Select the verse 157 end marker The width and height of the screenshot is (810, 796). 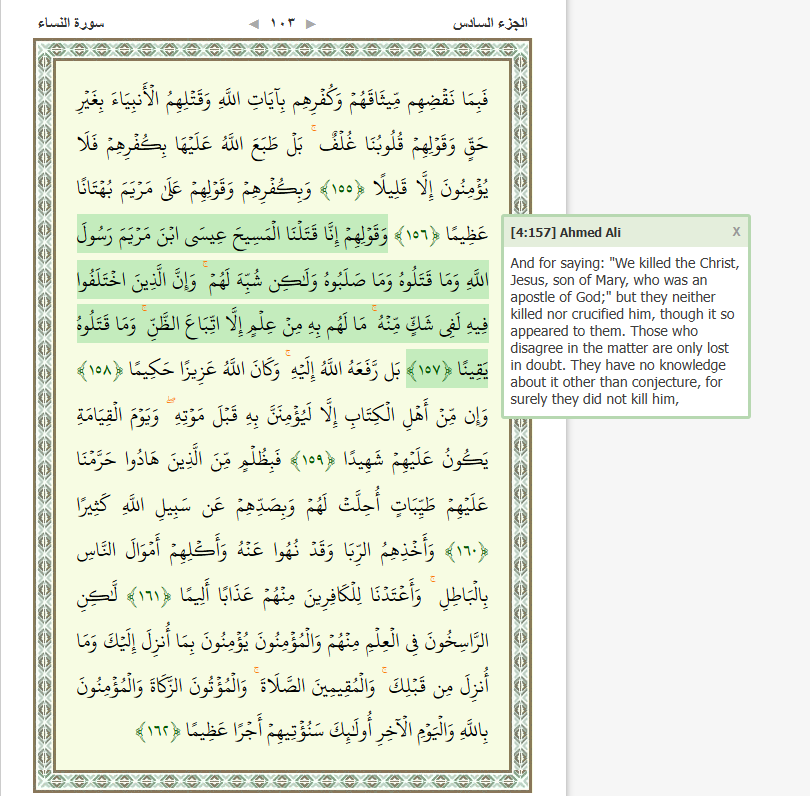coord(148,371)
